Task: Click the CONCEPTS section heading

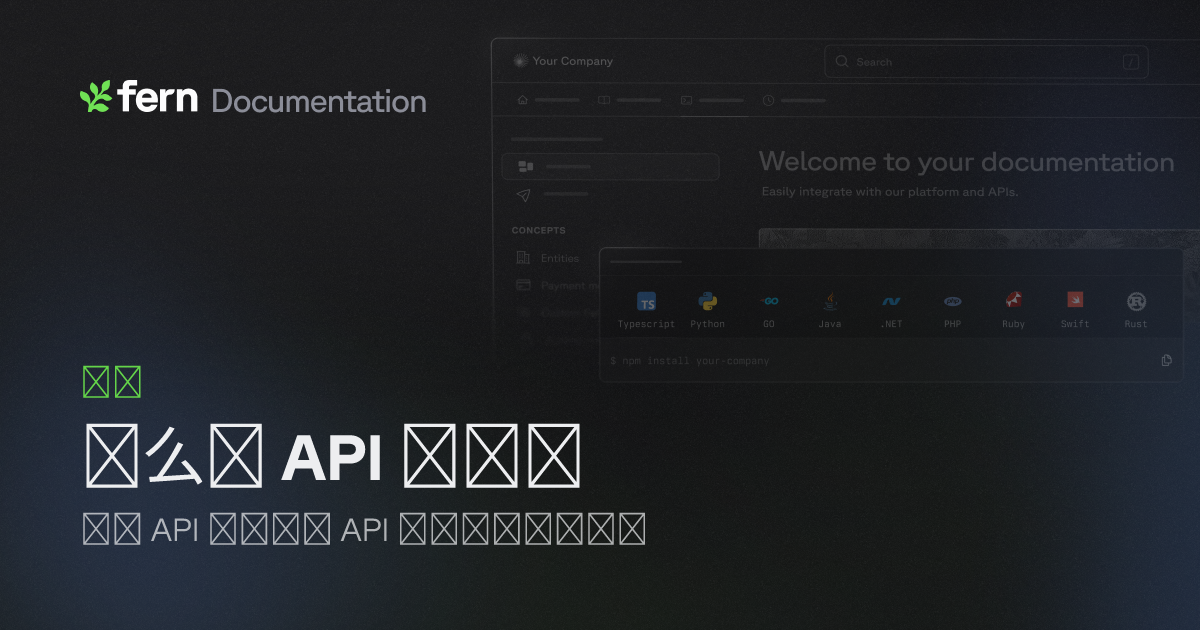Action: pos(539,230)
